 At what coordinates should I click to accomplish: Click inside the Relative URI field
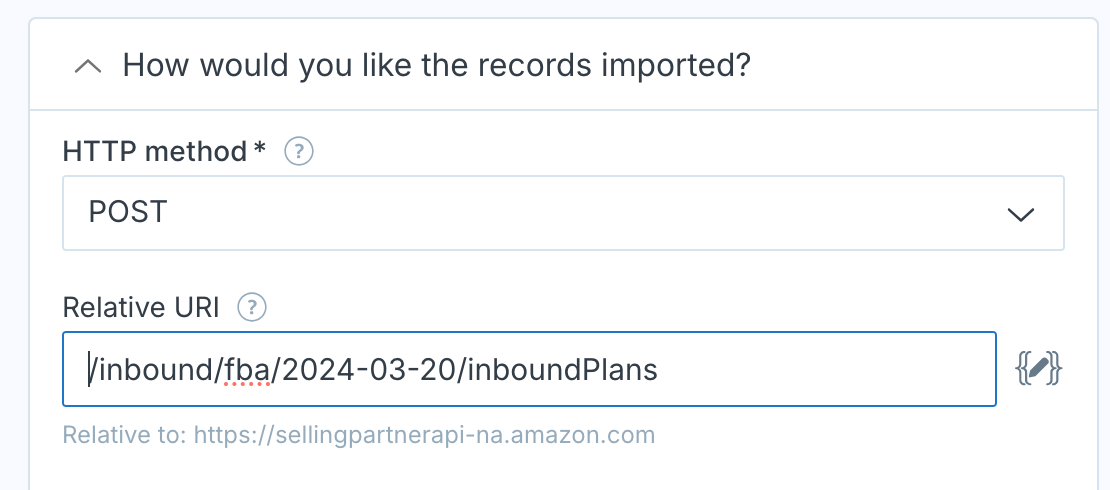pos(529,369)
